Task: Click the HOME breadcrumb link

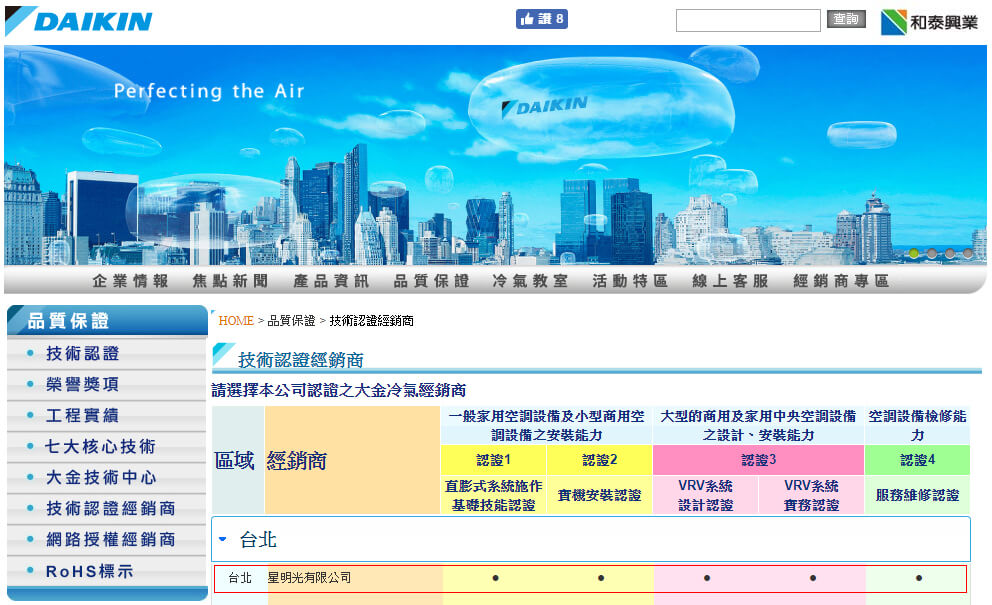Action: pos(236,321)
